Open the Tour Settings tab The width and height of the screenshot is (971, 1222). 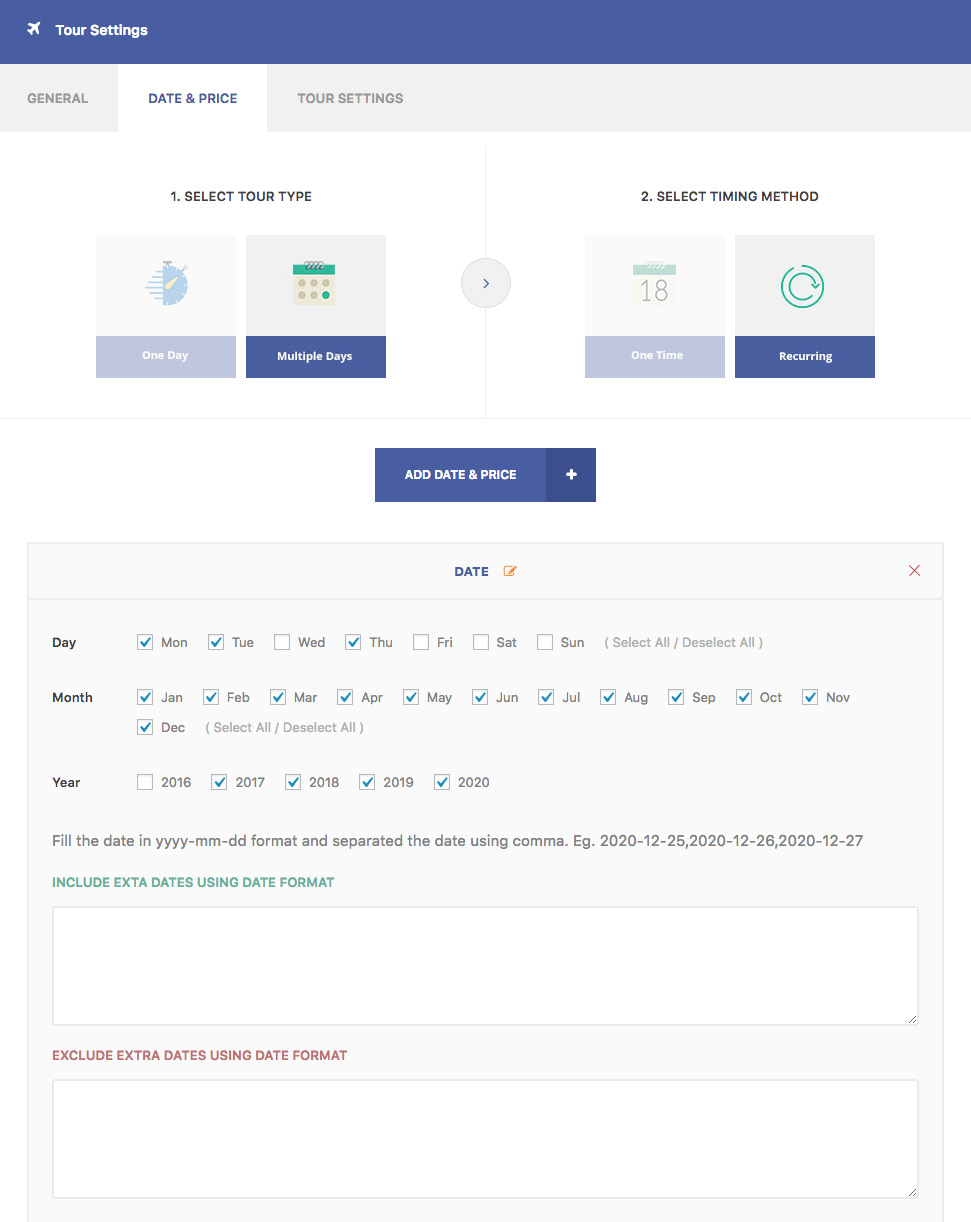[x=350, y=98]
